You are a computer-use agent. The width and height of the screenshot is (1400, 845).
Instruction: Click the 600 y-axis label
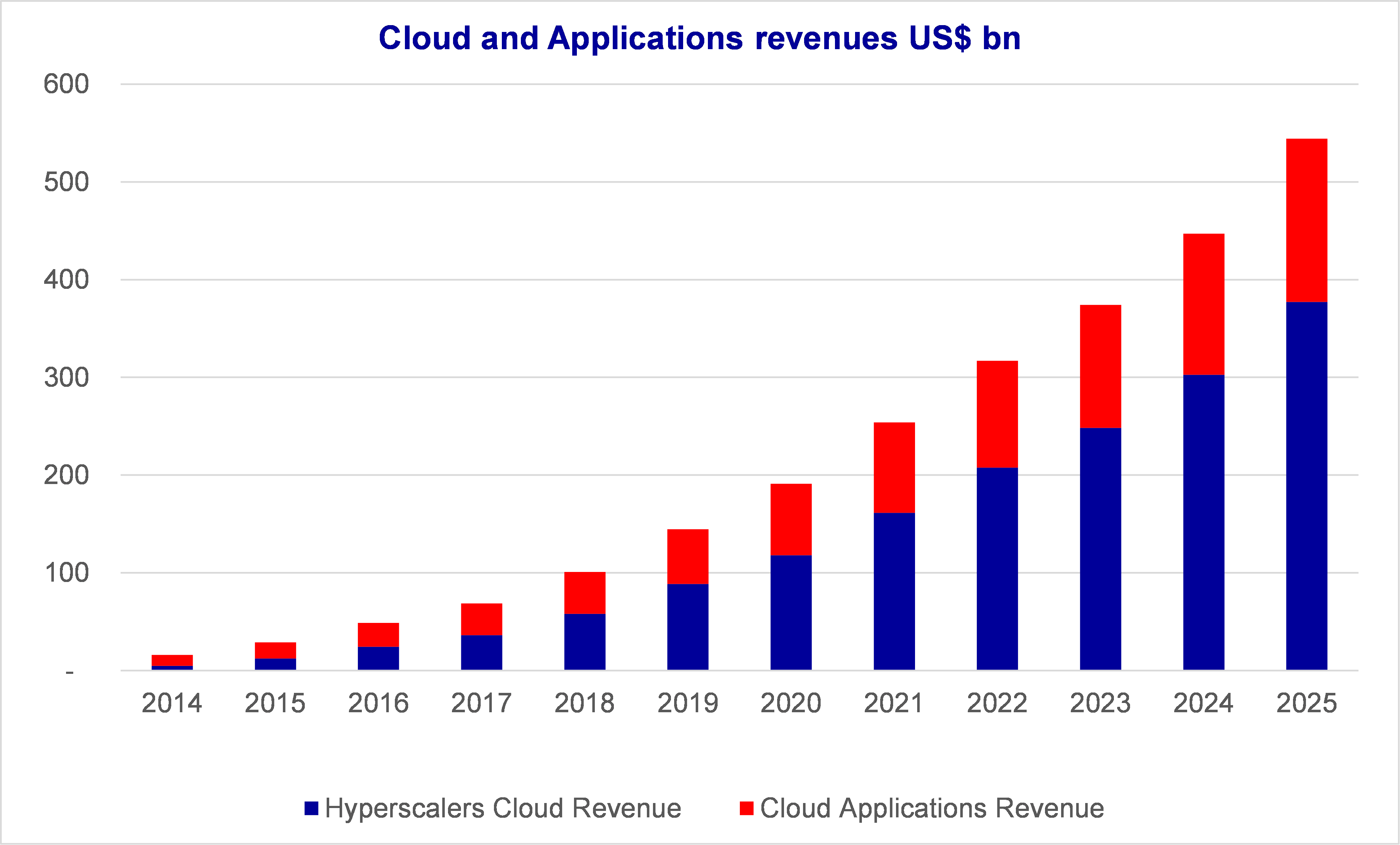(66, 84)
